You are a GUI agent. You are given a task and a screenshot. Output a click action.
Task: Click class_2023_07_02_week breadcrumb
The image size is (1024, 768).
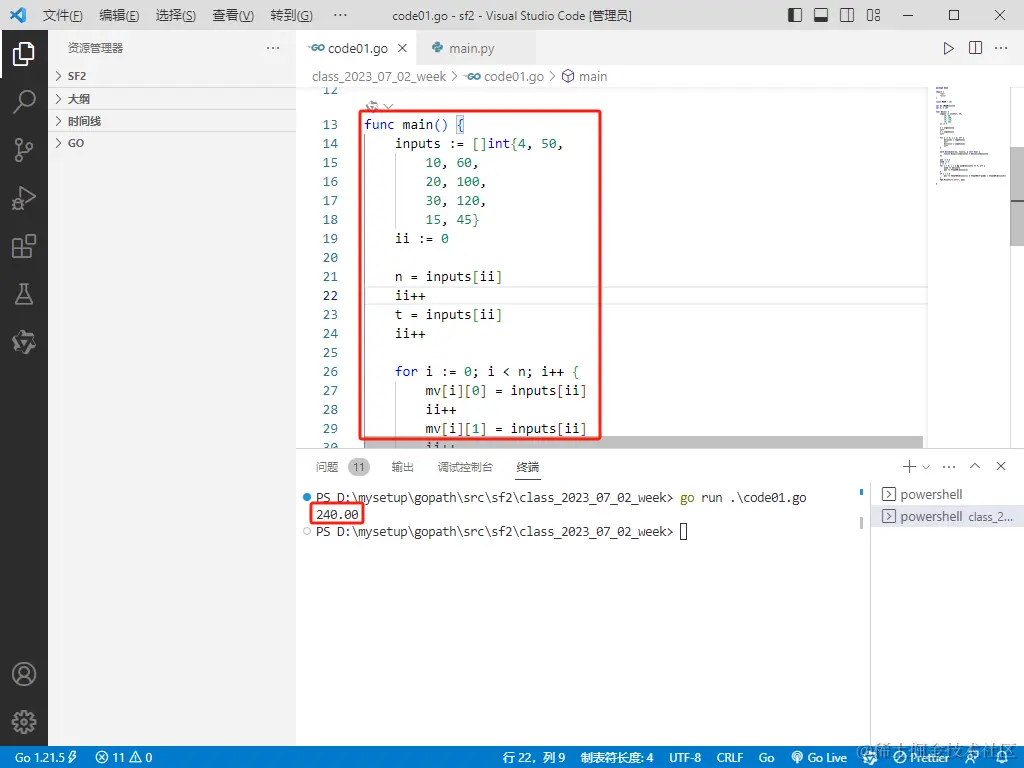point(379,76)
